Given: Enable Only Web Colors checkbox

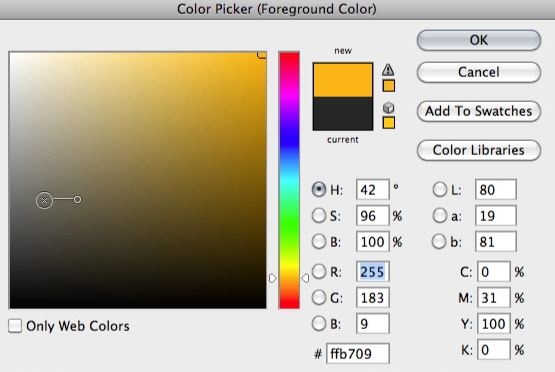Looking at the screenshot, I should pos(15,326).
